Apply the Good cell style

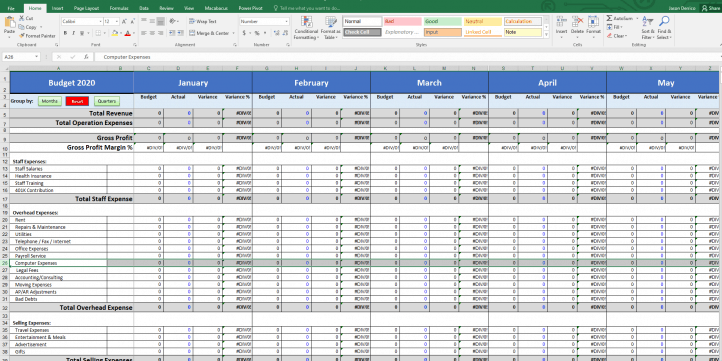tap(443, 21)
